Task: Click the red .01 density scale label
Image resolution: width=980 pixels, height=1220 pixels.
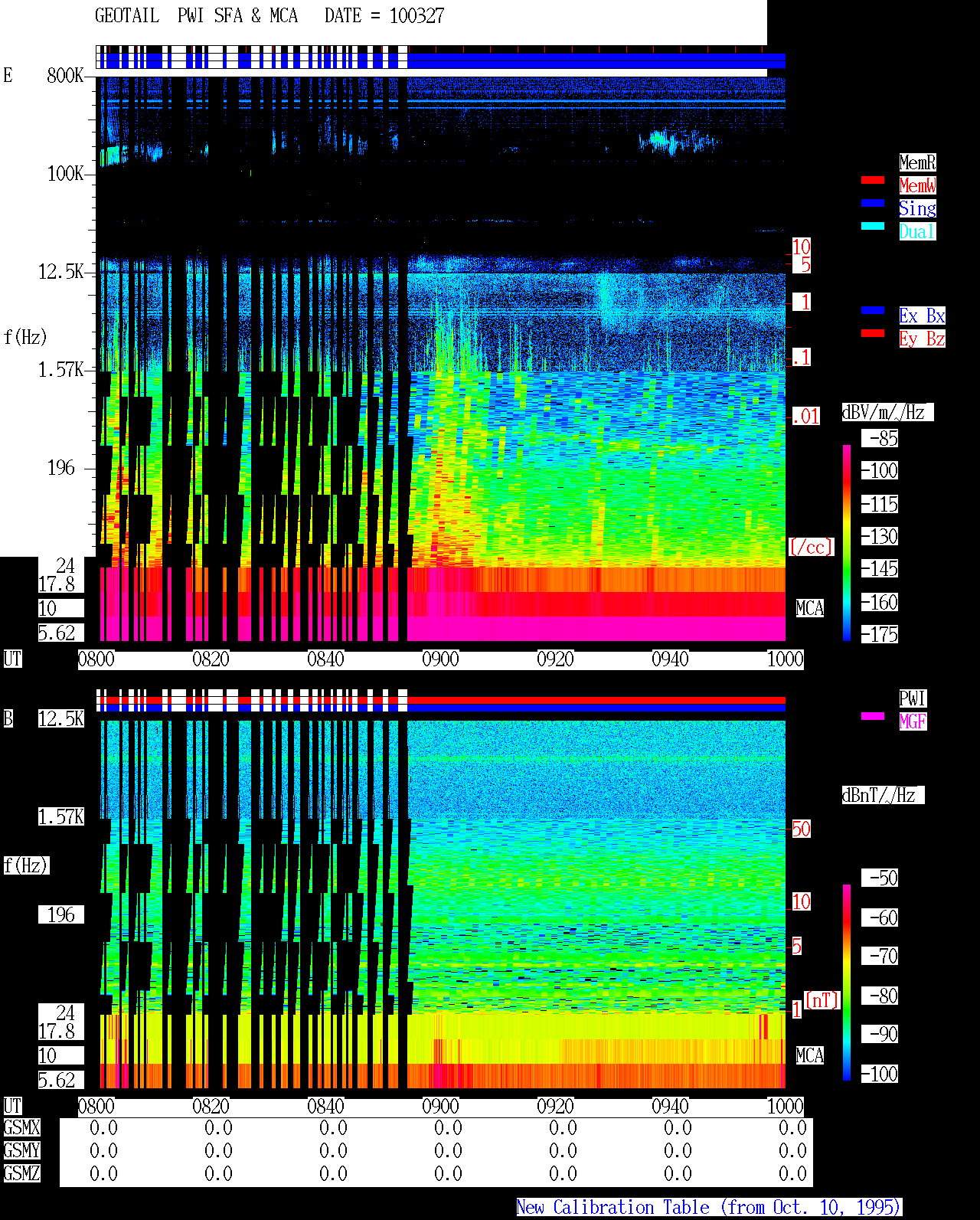Action: point(805,417)
